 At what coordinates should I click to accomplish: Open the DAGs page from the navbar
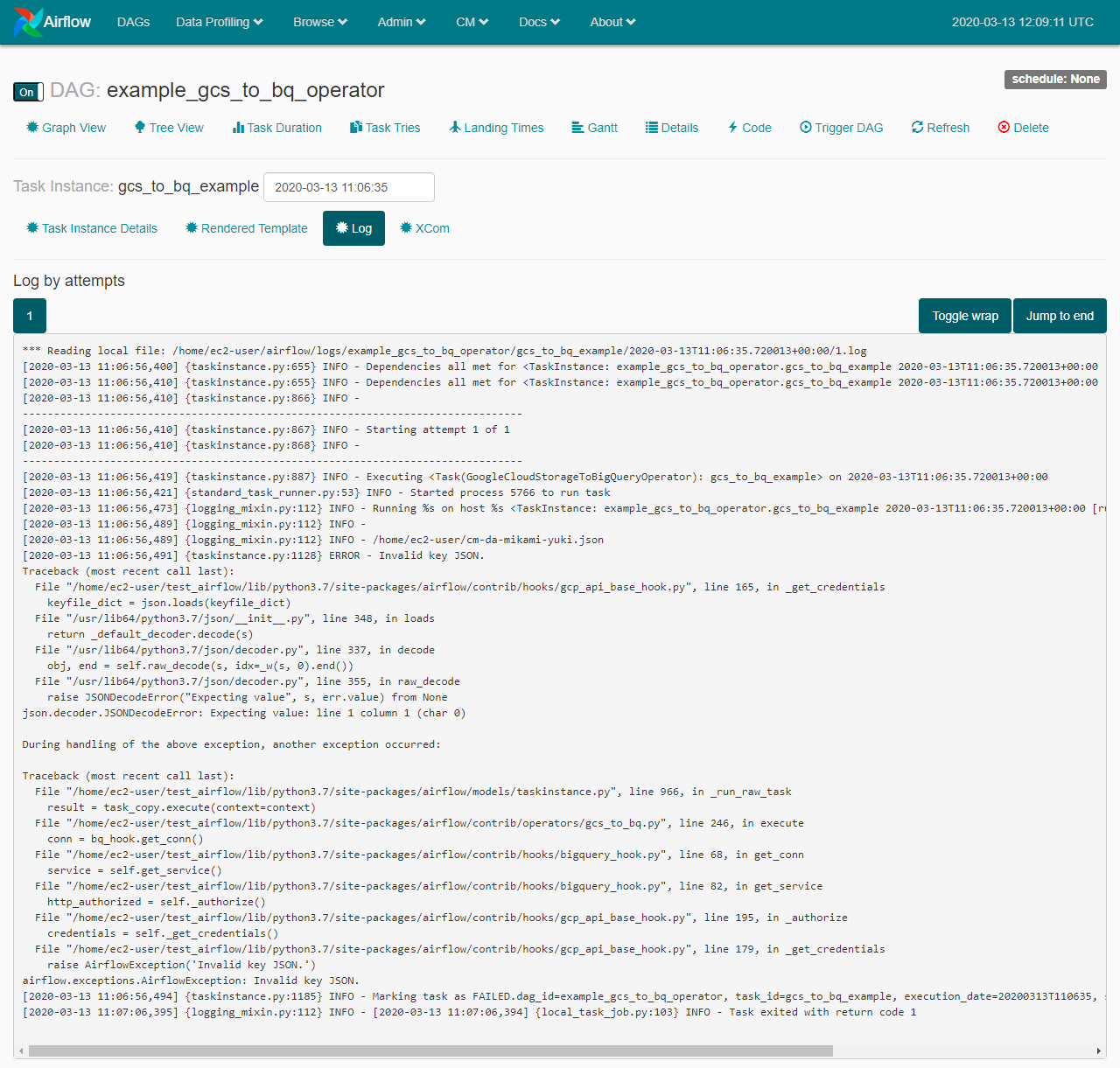133,22
